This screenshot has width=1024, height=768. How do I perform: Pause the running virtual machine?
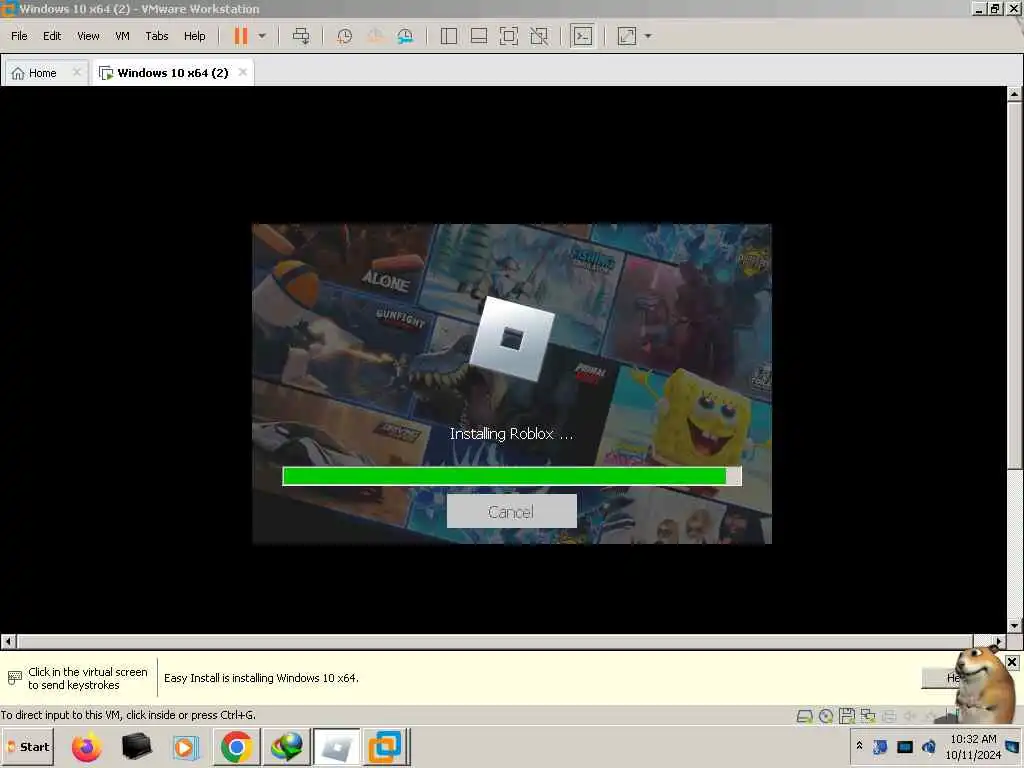(241, 36)
